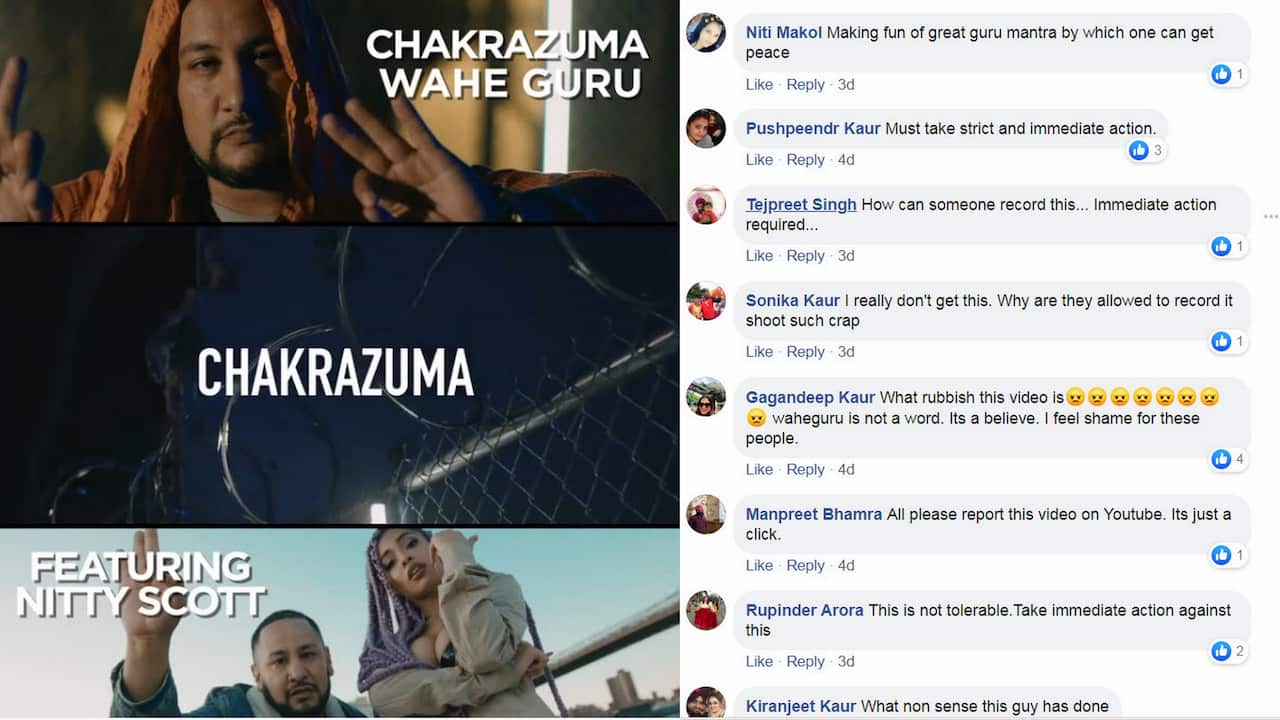Open Tejpreet Singh's profile name link
The height and width of the screenshot is (720, 1280).
point(801,204)
